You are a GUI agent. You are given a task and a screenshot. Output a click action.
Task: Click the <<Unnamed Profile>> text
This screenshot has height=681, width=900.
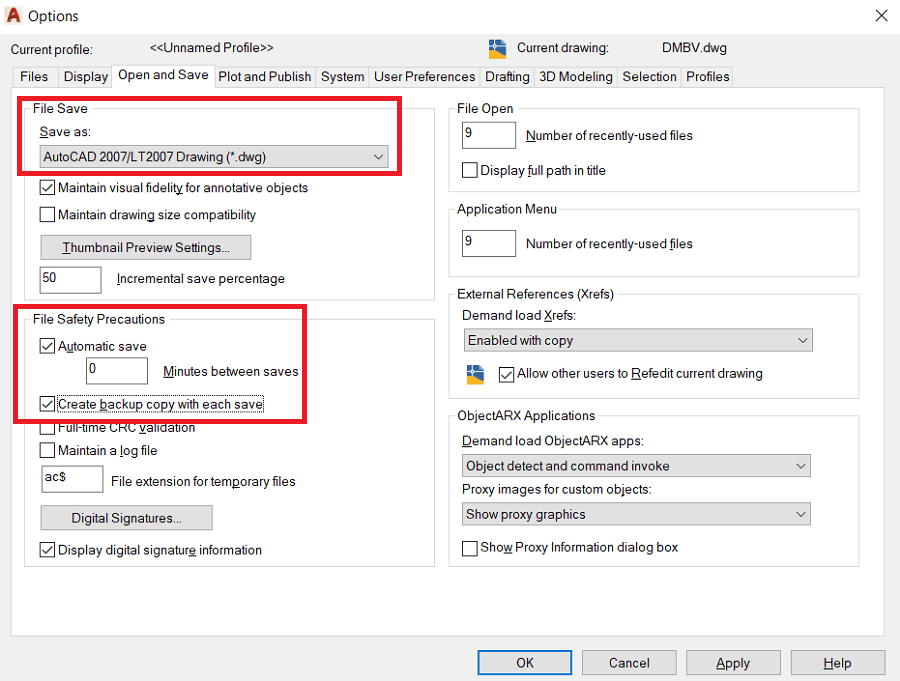pyautogui.click(x=211, y=48)
